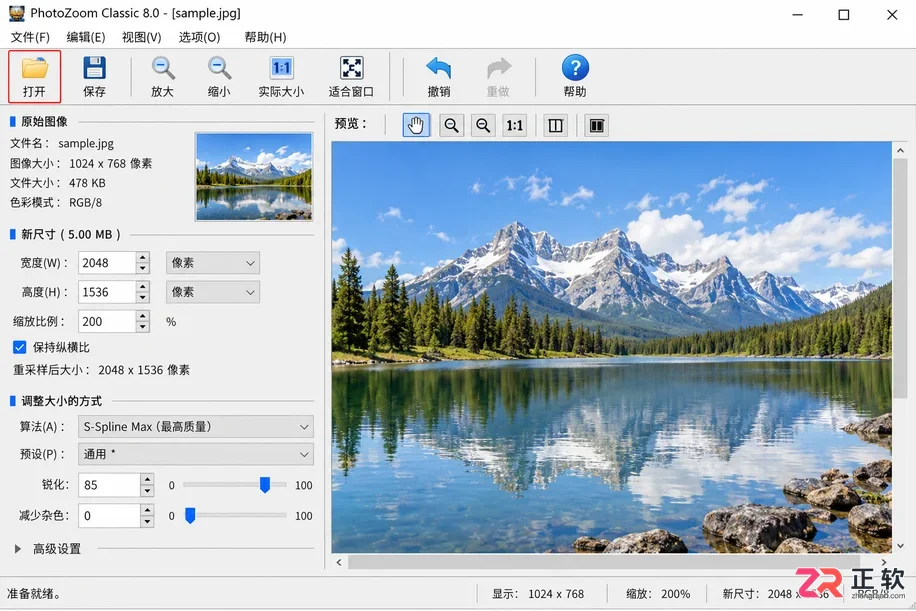Increase 缩放比例 with up arrow
Screen dimensions: 916x611
tap(143, 316)
